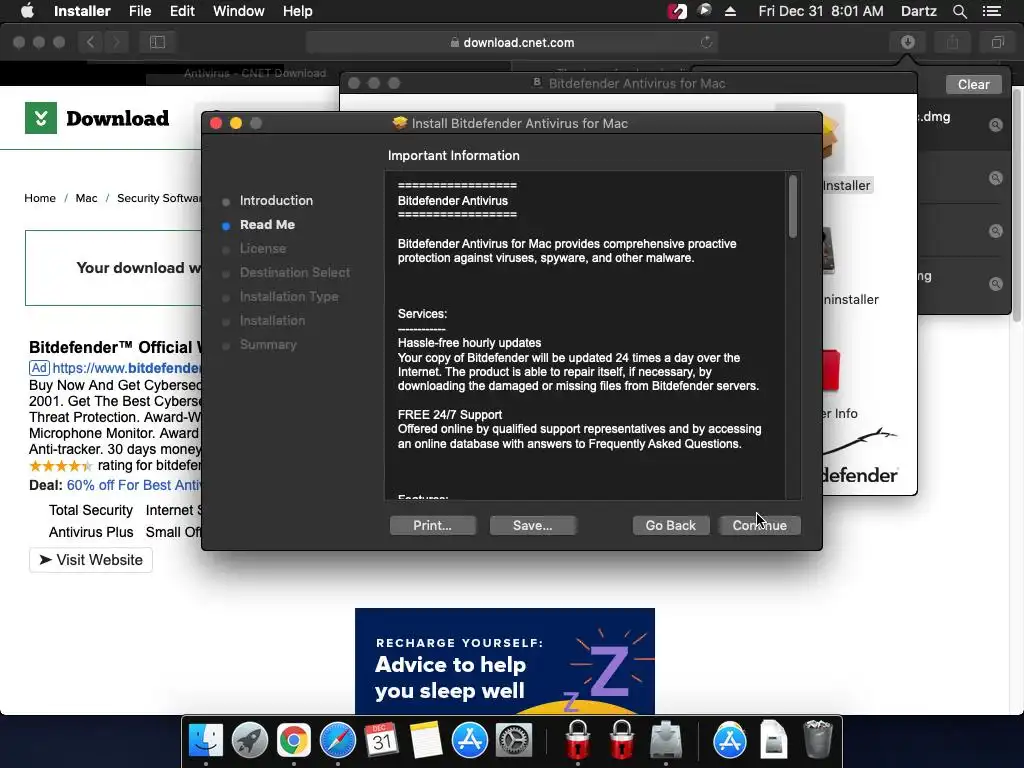Click the Home breadcrumb link

point(40,198)
